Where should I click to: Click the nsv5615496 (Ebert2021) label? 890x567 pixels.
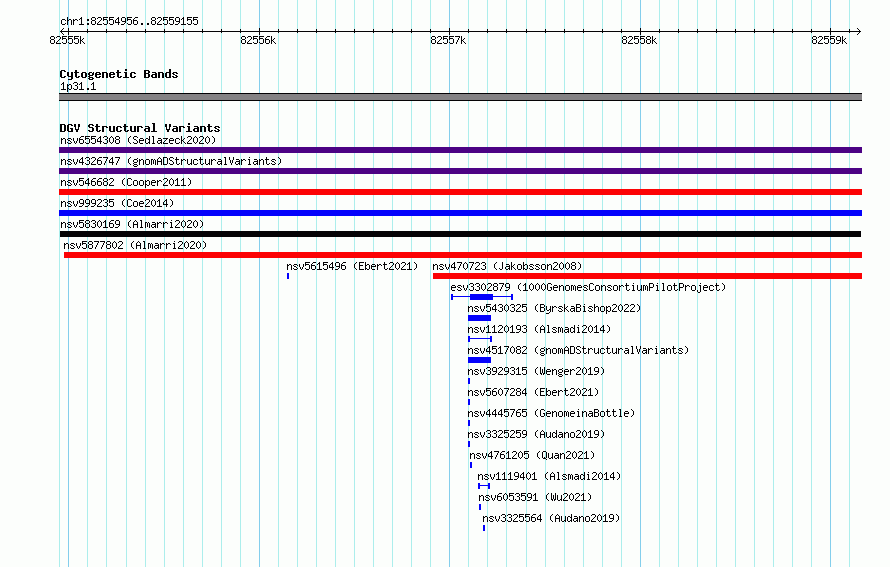click(352, 266)
